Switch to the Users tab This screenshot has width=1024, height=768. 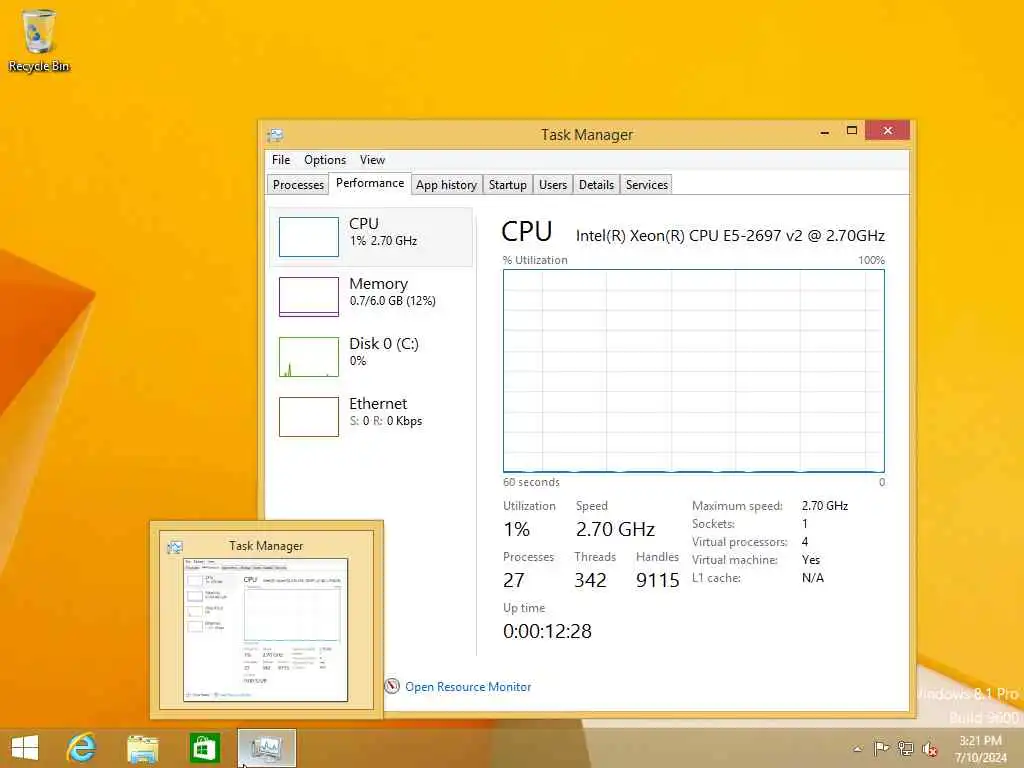coord(552,185)
